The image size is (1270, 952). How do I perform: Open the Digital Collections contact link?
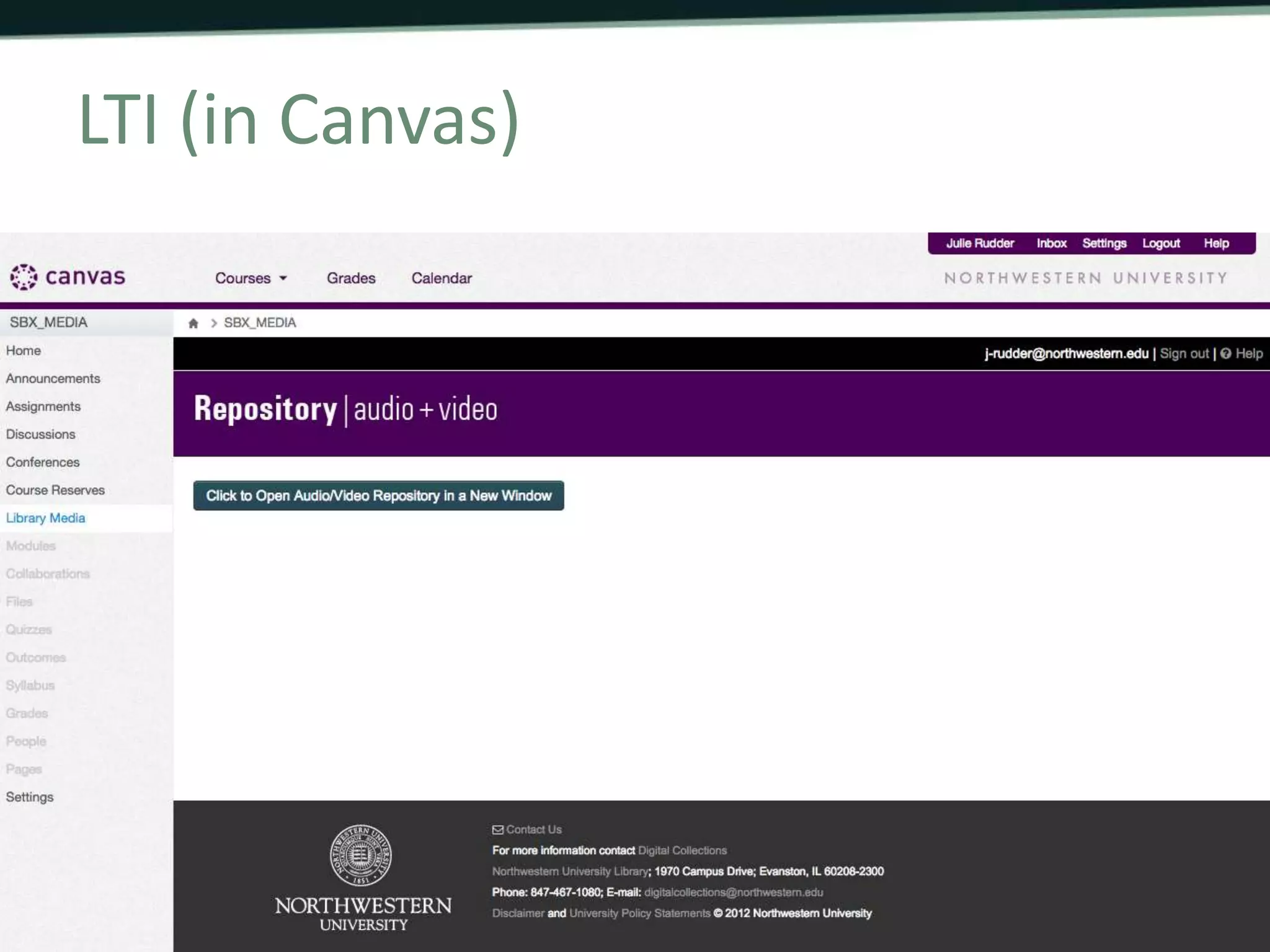(x=682, y=850)
